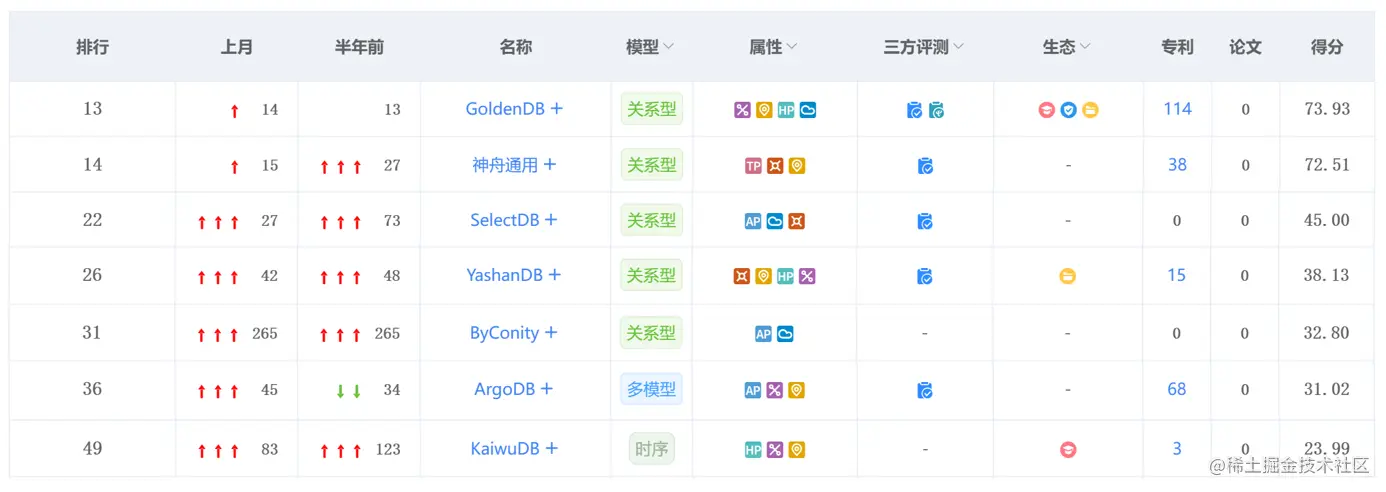Click the clipboard evaluation icon in ArgoDB row

click(x=925, y=390)
